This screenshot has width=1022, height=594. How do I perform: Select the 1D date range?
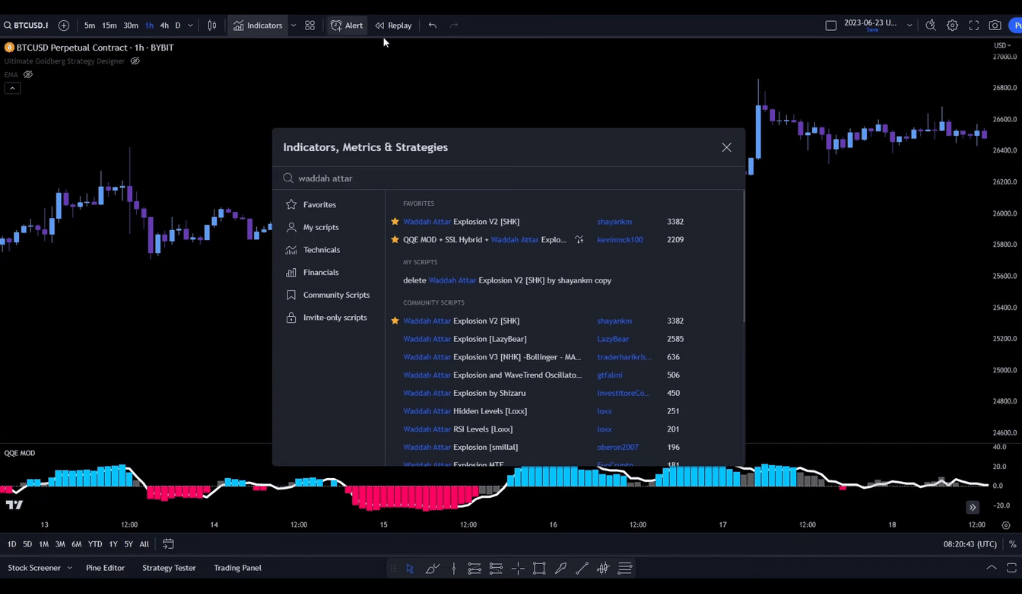[12, 544]
